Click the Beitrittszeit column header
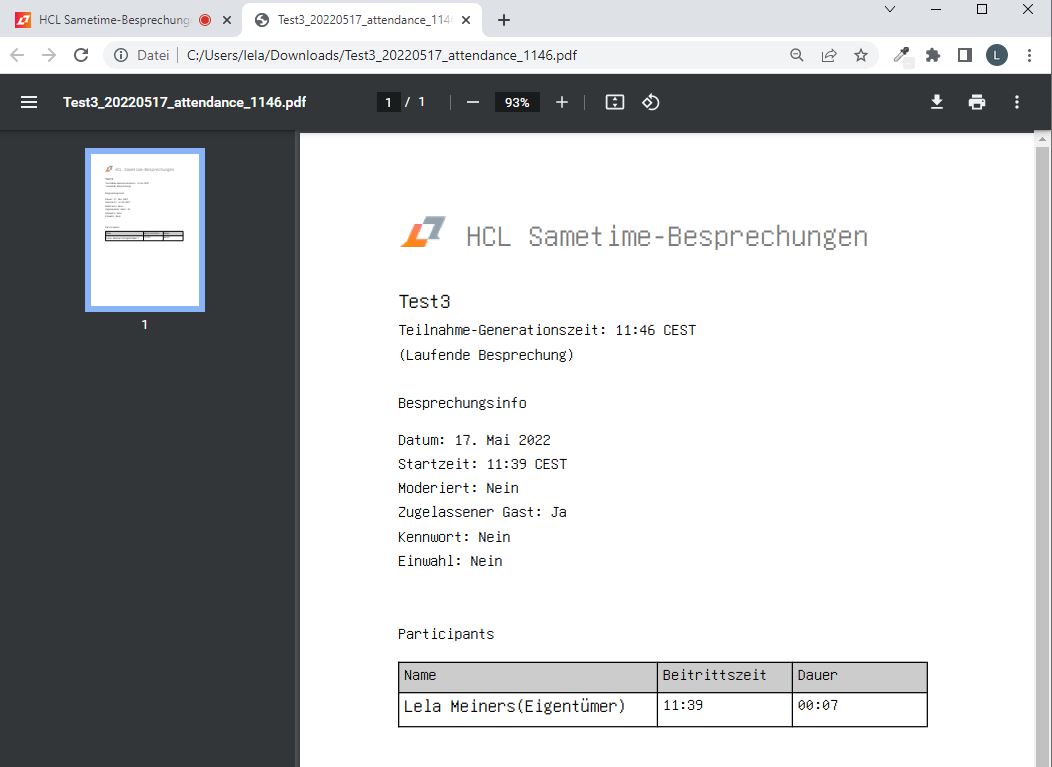The image size is (1052, 767). (x=725, y=677)
